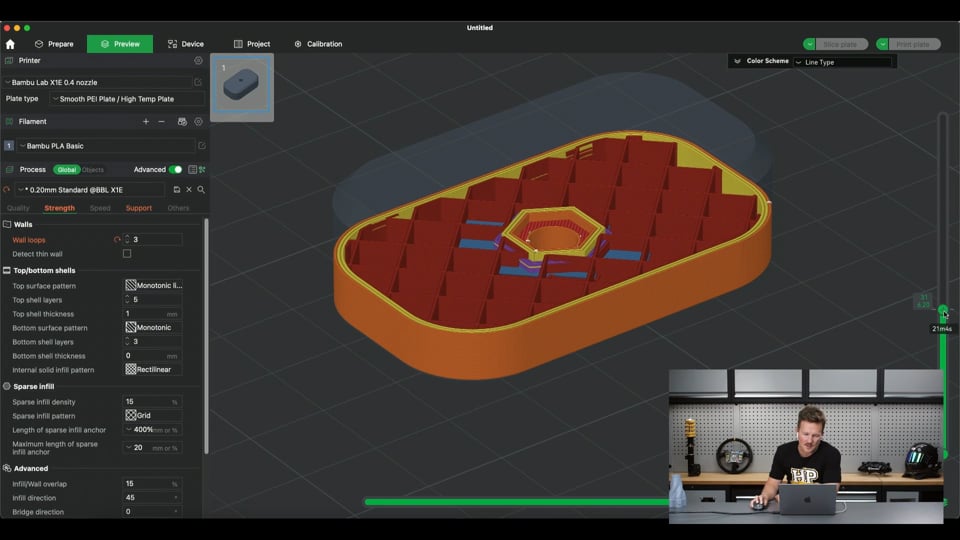
Task: Edit the Bambu Lab X1E printer preset
Action: pyautogui.click(x=198, y=82)
